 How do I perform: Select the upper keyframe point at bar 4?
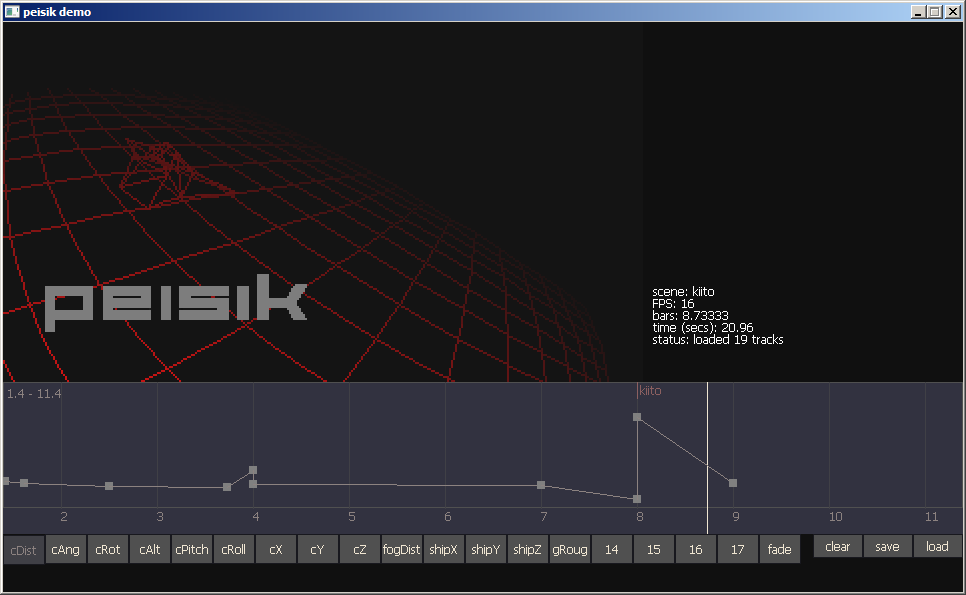point(253,470)
